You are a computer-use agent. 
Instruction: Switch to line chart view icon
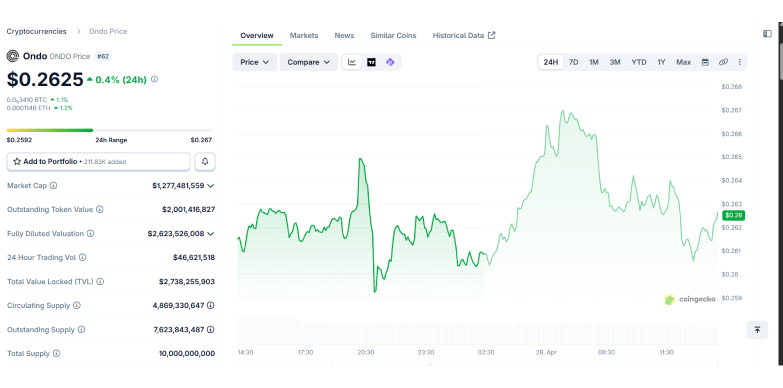tap(352, 62)
